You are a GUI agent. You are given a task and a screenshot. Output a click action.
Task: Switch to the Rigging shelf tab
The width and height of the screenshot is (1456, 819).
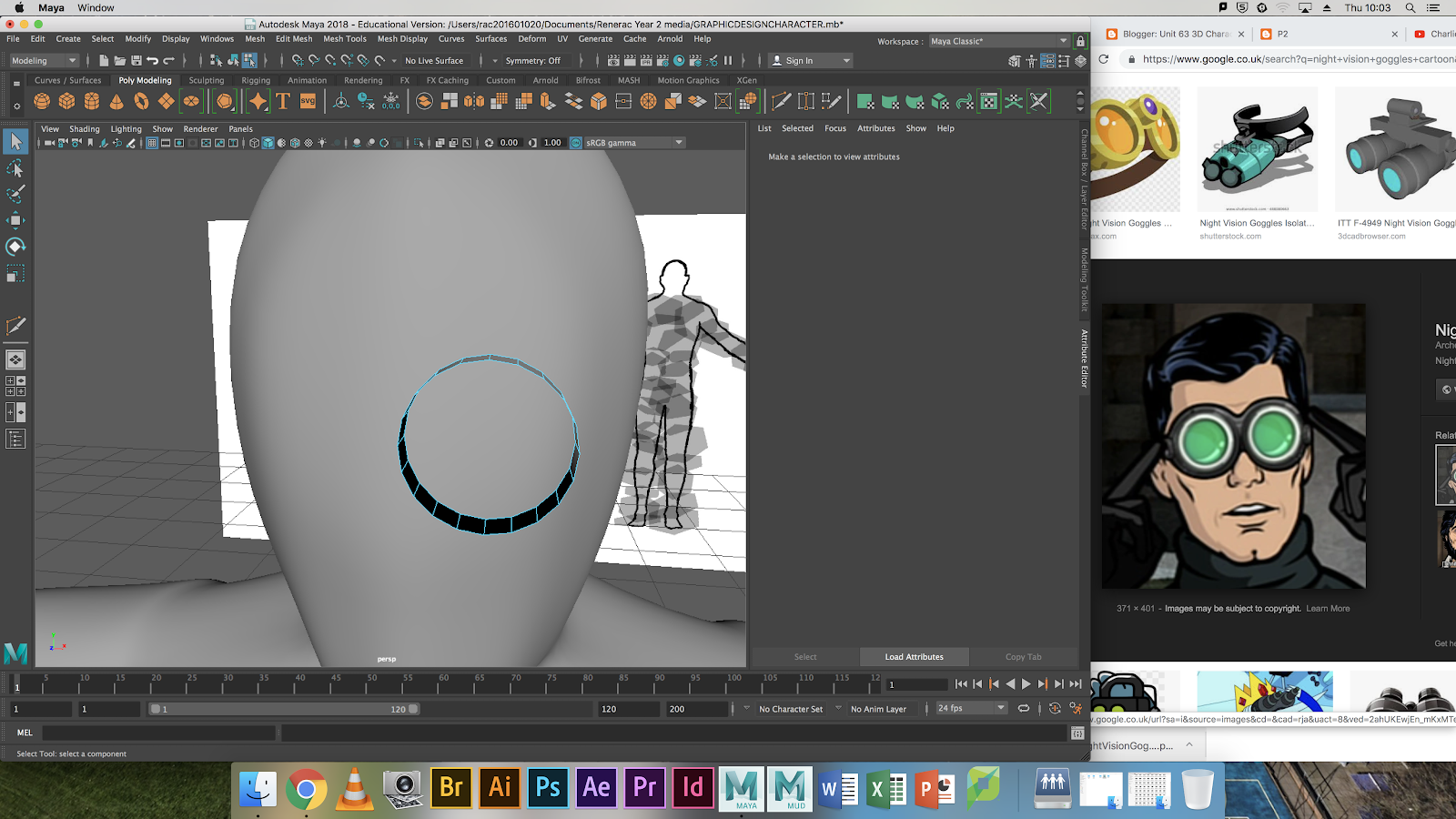coord(256,80)
